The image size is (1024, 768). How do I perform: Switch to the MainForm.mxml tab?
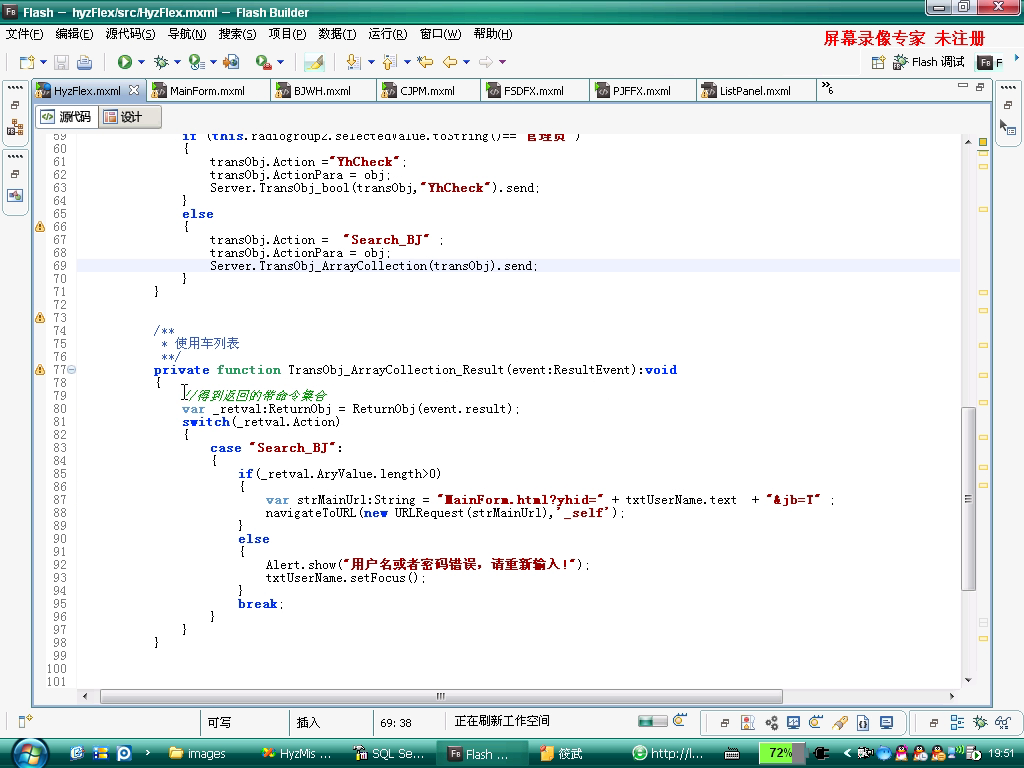[x=207, y=91]
